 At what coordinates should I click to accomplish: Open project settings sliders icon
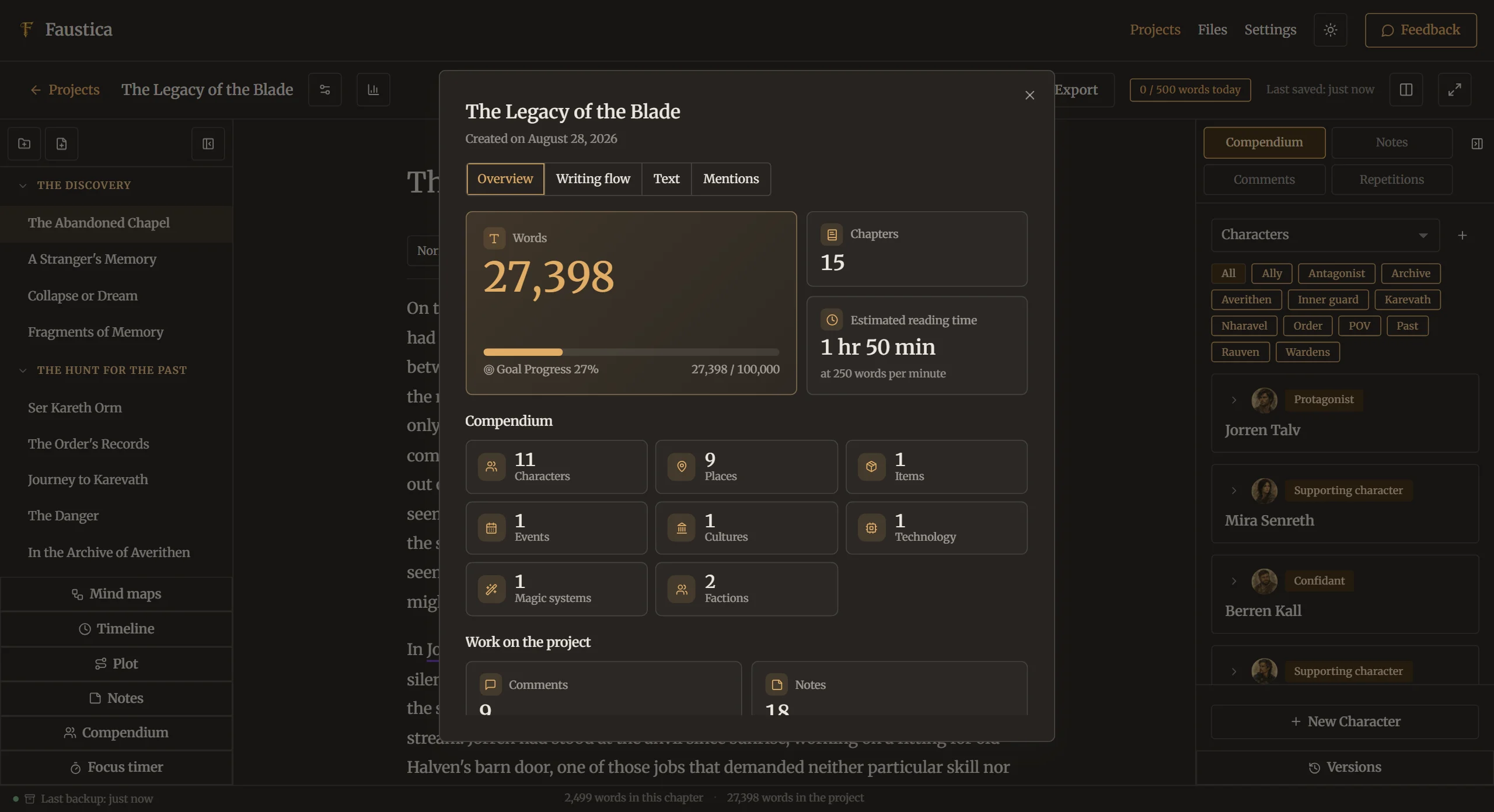[325, 89]
